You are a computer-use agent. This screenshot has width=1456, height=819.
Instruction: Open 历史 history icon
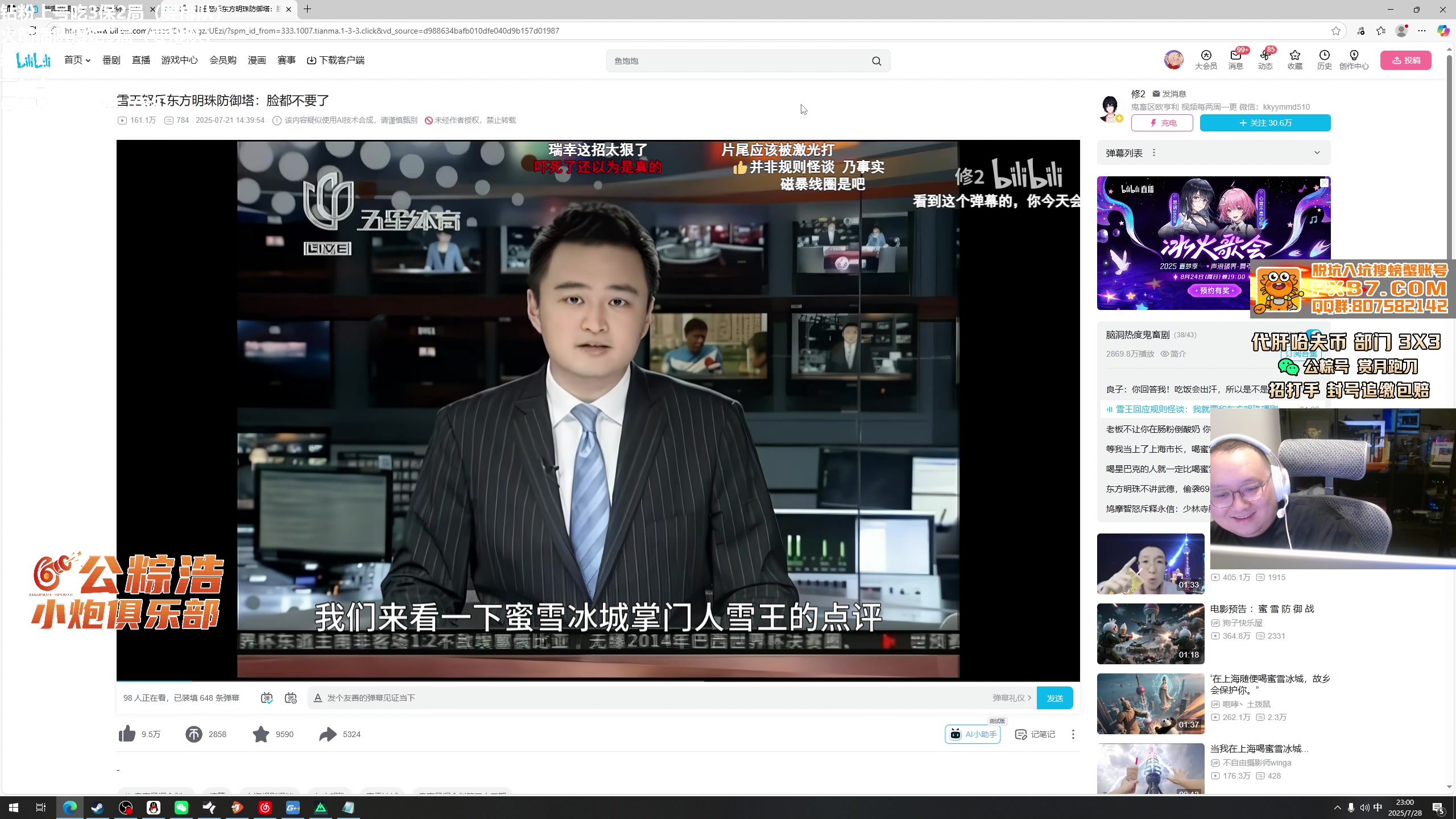(x=1325, y=60)
